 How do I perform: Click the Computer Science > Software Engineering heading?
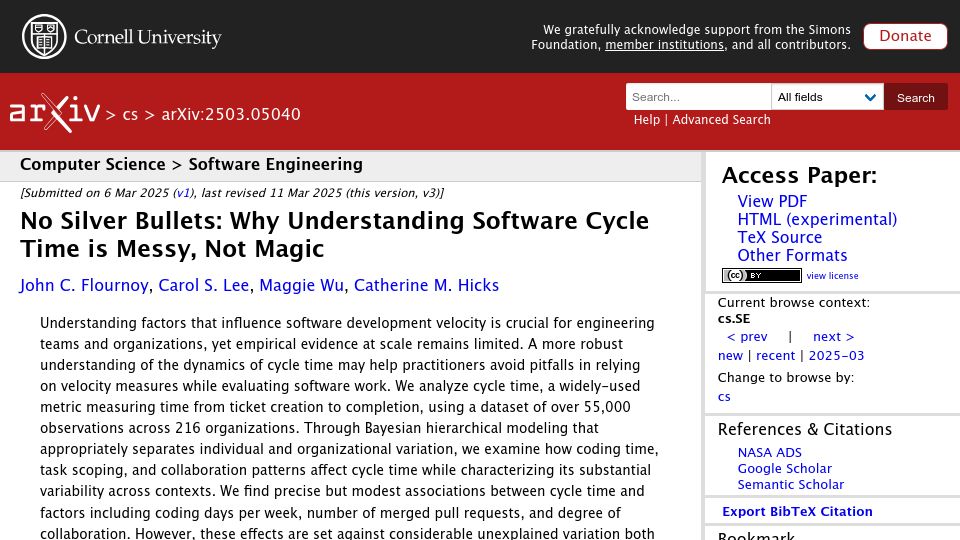191,164
